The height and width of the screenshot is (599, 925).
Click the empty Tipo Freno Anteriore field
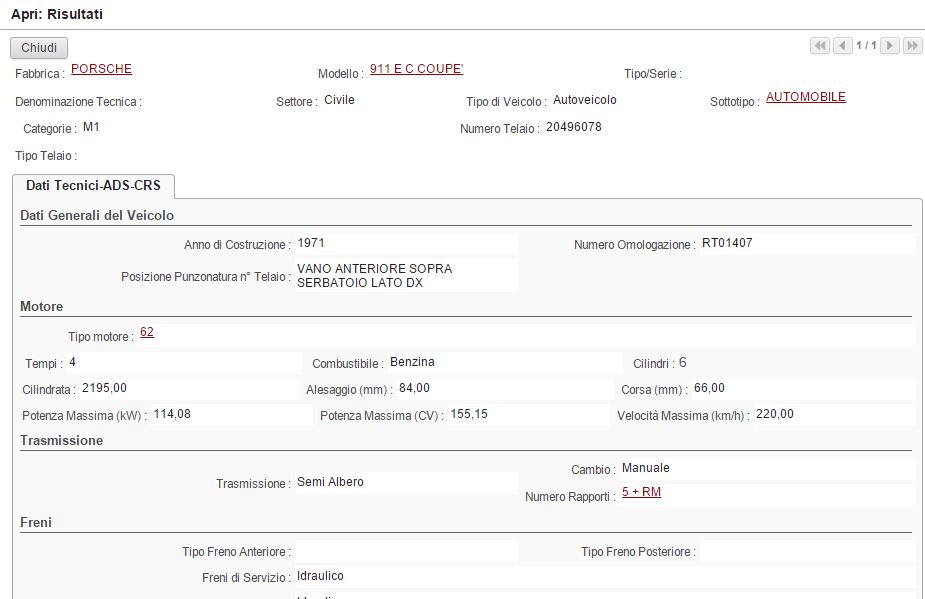[x=405, y=551]
